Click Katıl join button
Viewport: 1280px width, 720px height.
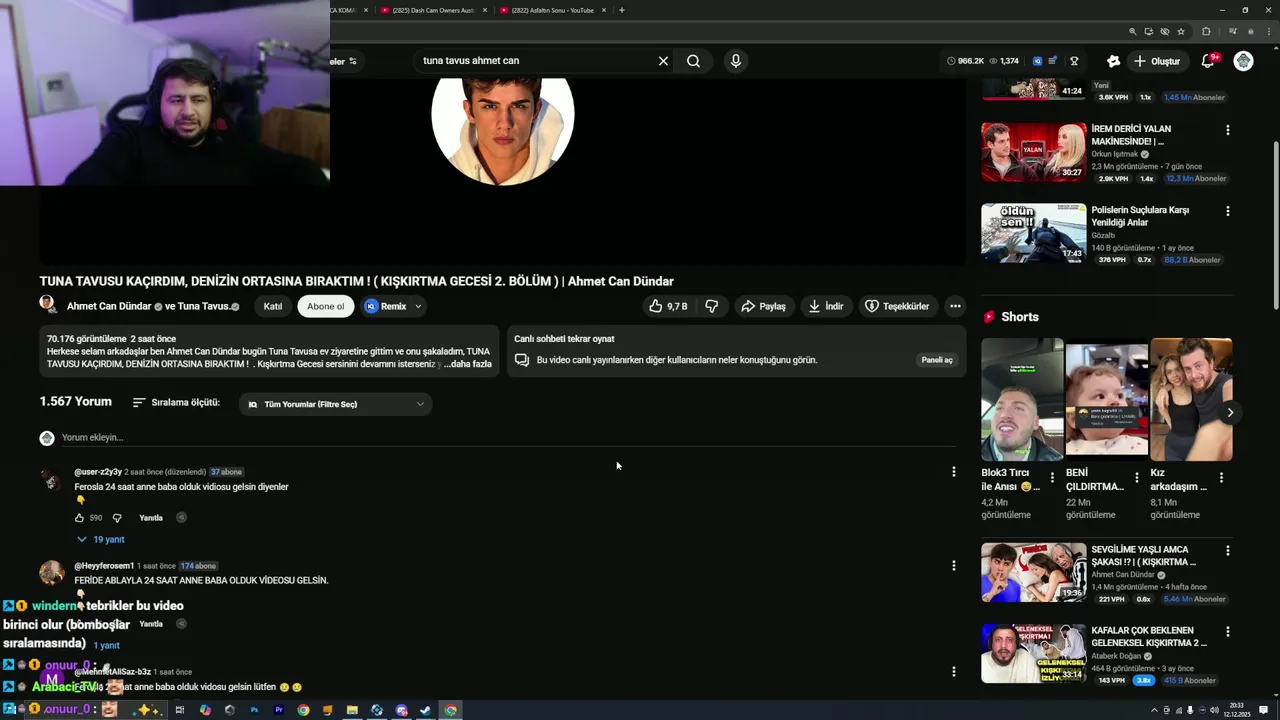click(x=273, y=306)
